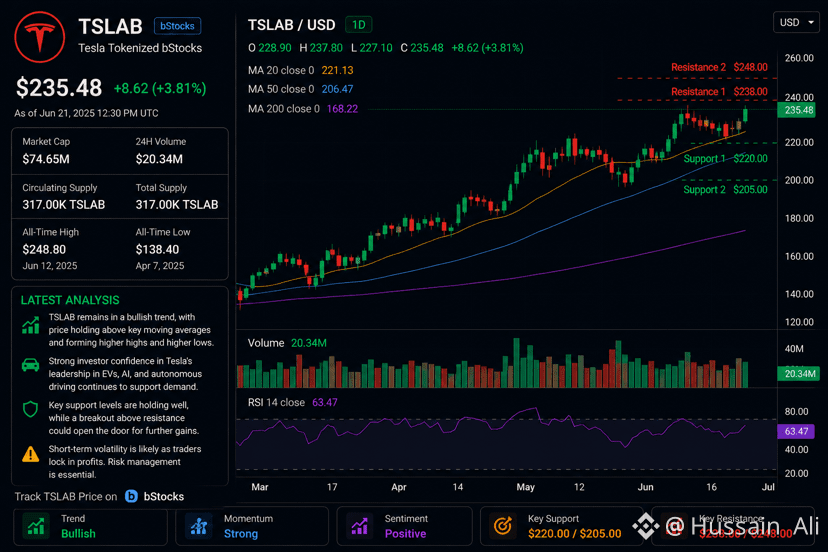Click the Momentum card icon

click(199, 526)
